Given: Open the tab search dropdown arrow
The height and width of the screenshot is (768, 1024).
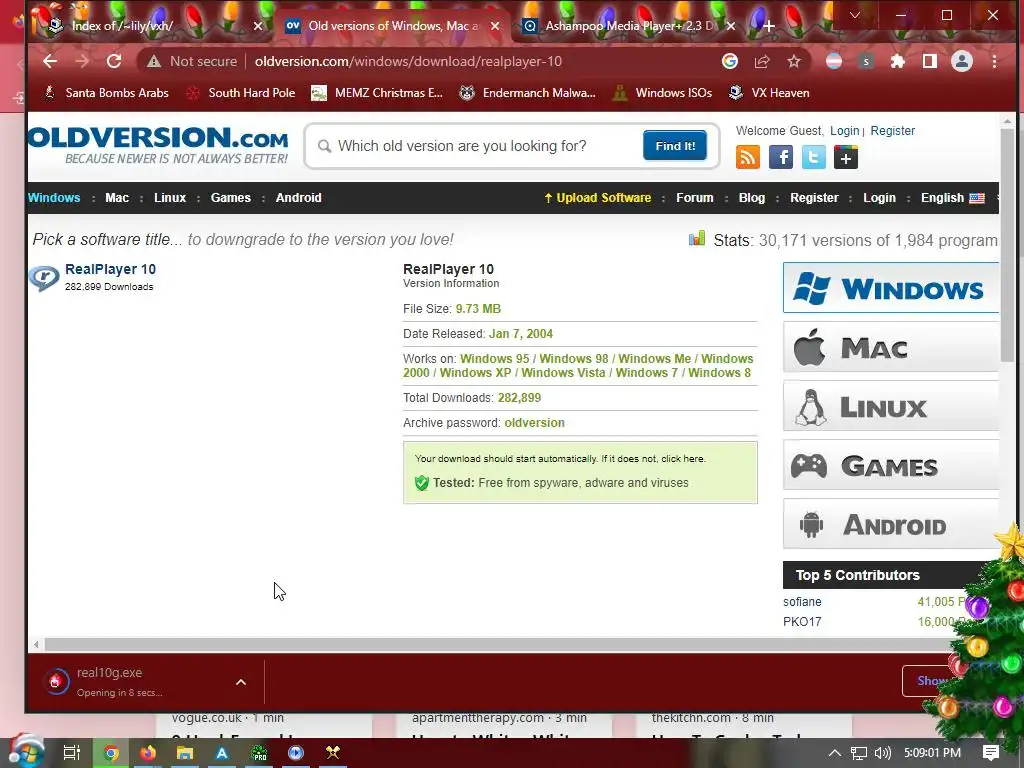Looking at the screenshot, I should pos(854,15).
